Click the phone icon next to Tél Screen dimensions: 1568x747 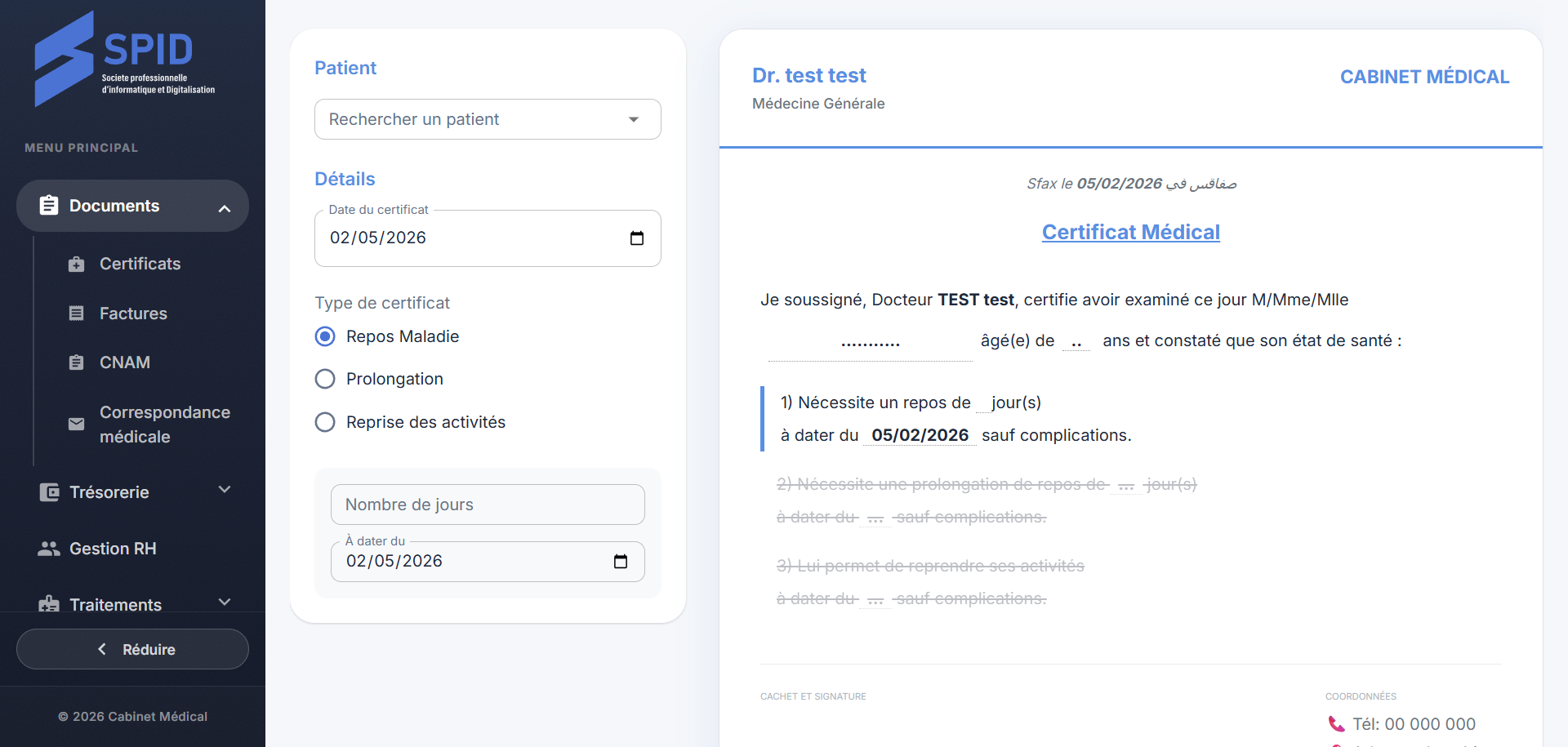[1335, 724]
